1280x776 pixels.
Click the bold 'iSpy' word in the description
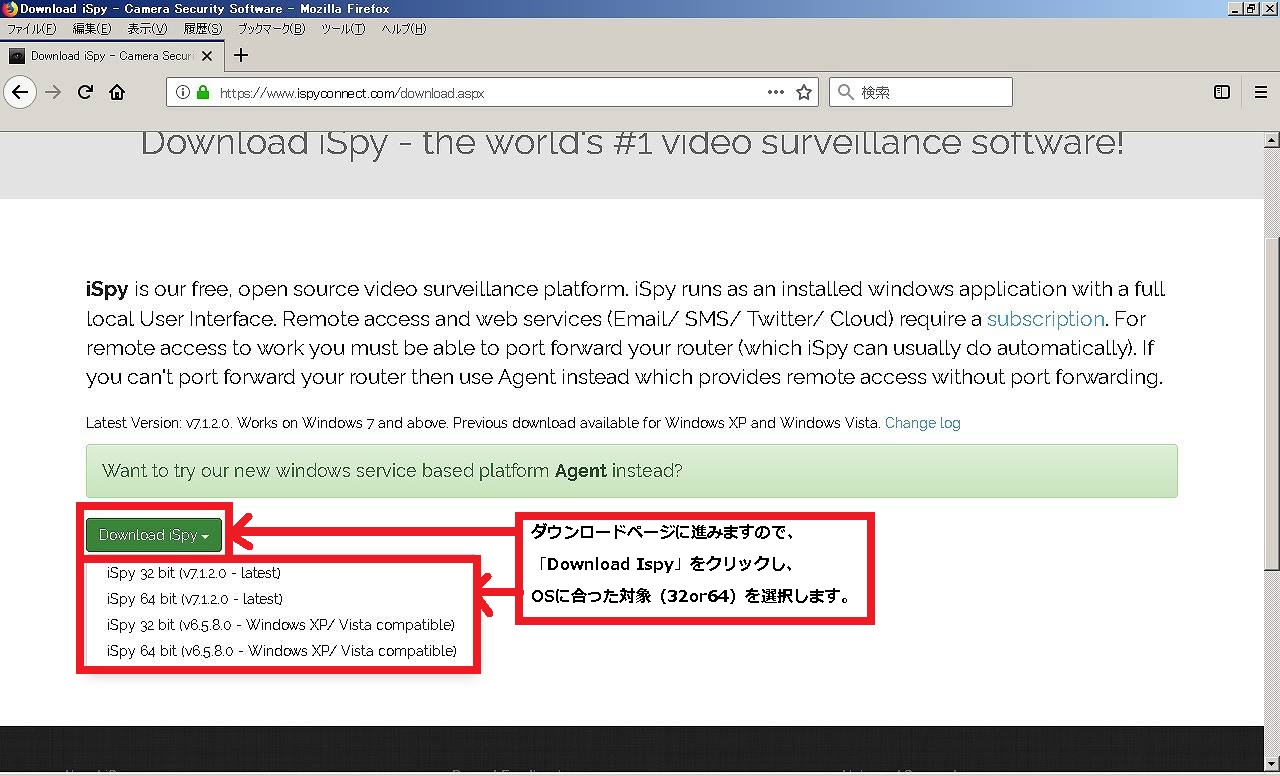pyautogui.click(x=107, y=289)
